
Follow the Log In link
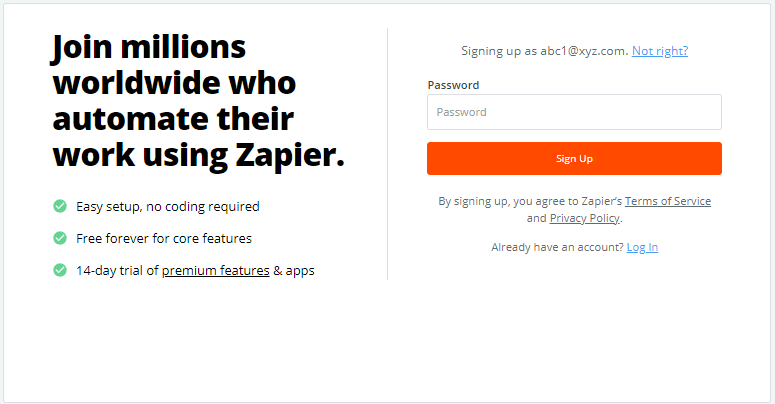tap(642, 247)
